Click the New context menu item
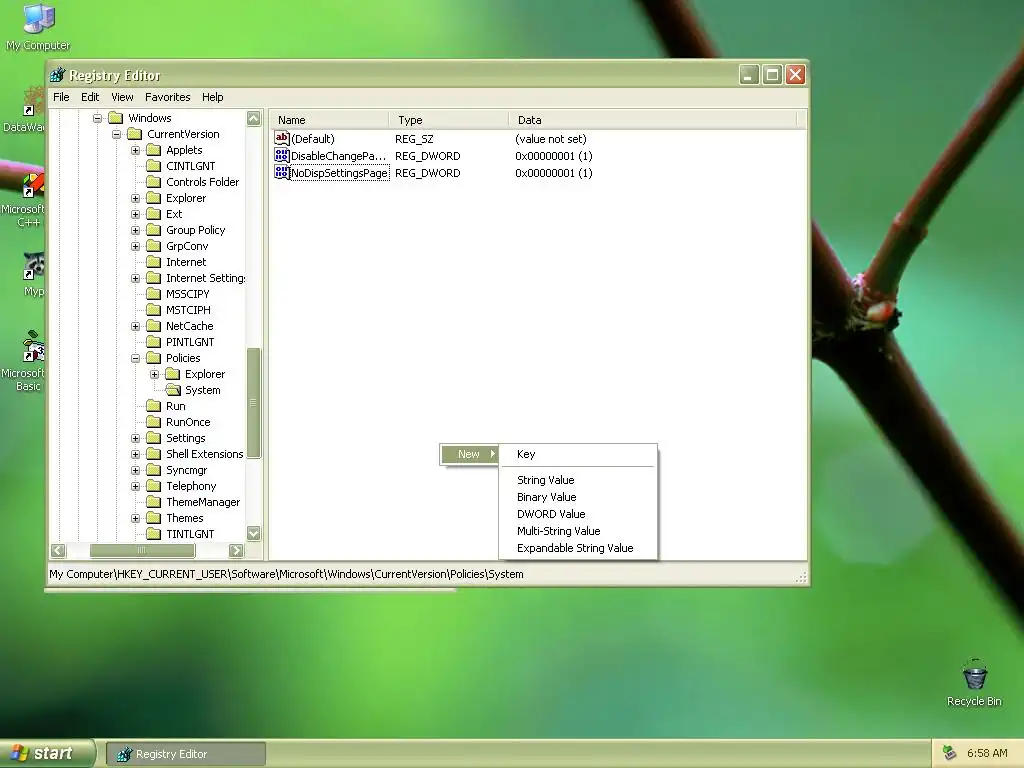The width and height of the screenshot is (1024, 768). coord(470,454)
